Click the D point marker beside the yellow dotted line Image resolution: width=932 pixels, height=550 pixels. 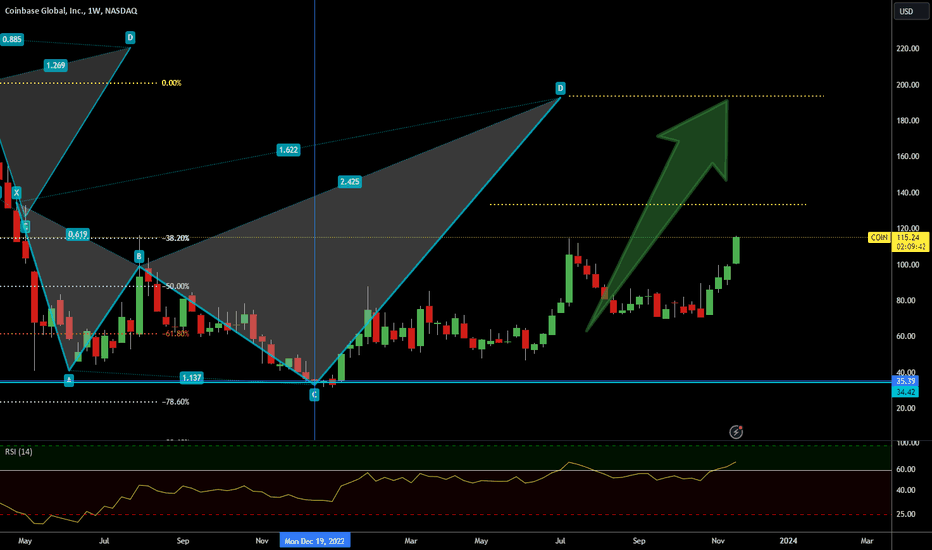pyautogui.click(x=560, y=89)
